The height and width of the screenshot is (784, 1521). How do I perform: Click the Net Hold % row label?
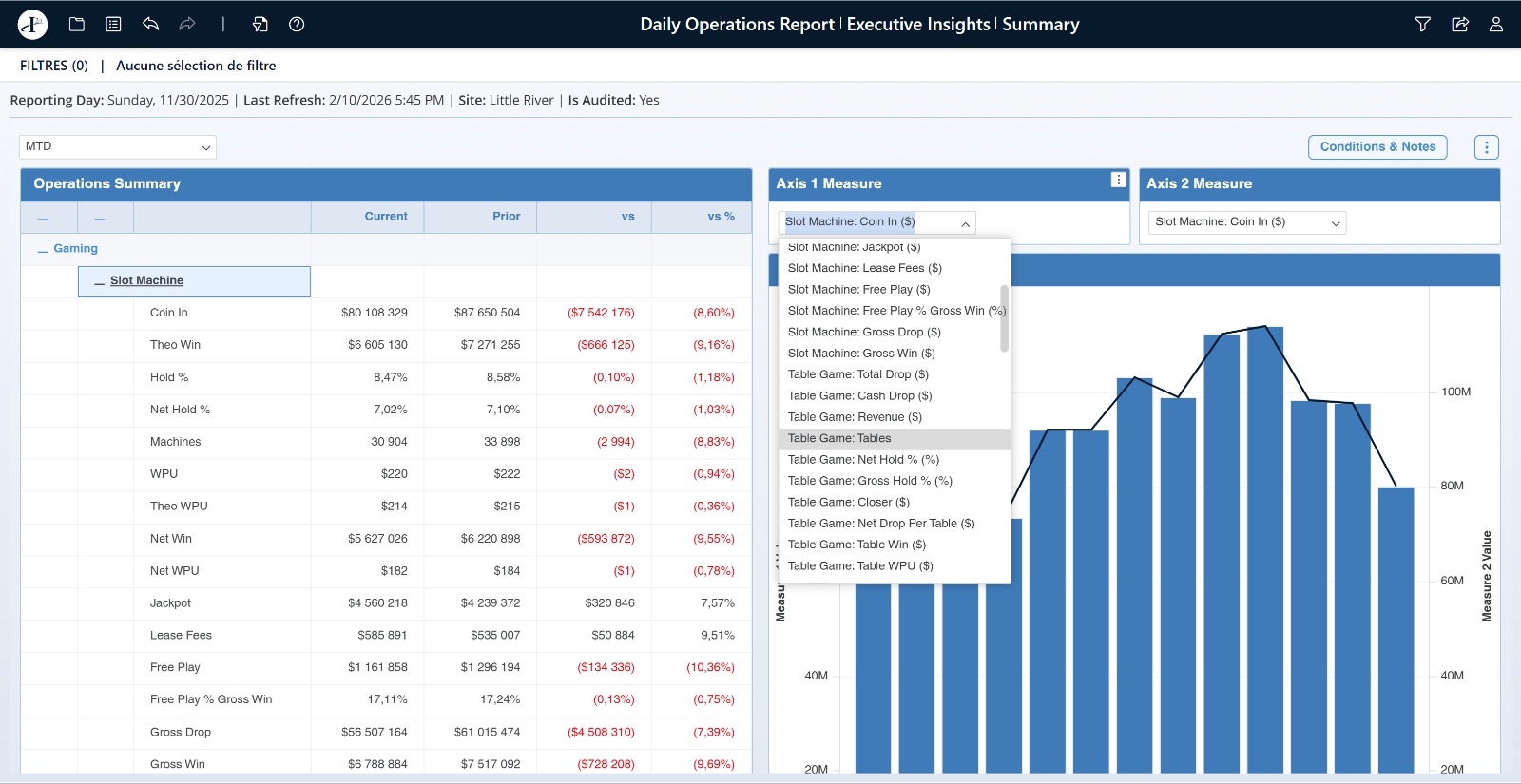point(180,410)
